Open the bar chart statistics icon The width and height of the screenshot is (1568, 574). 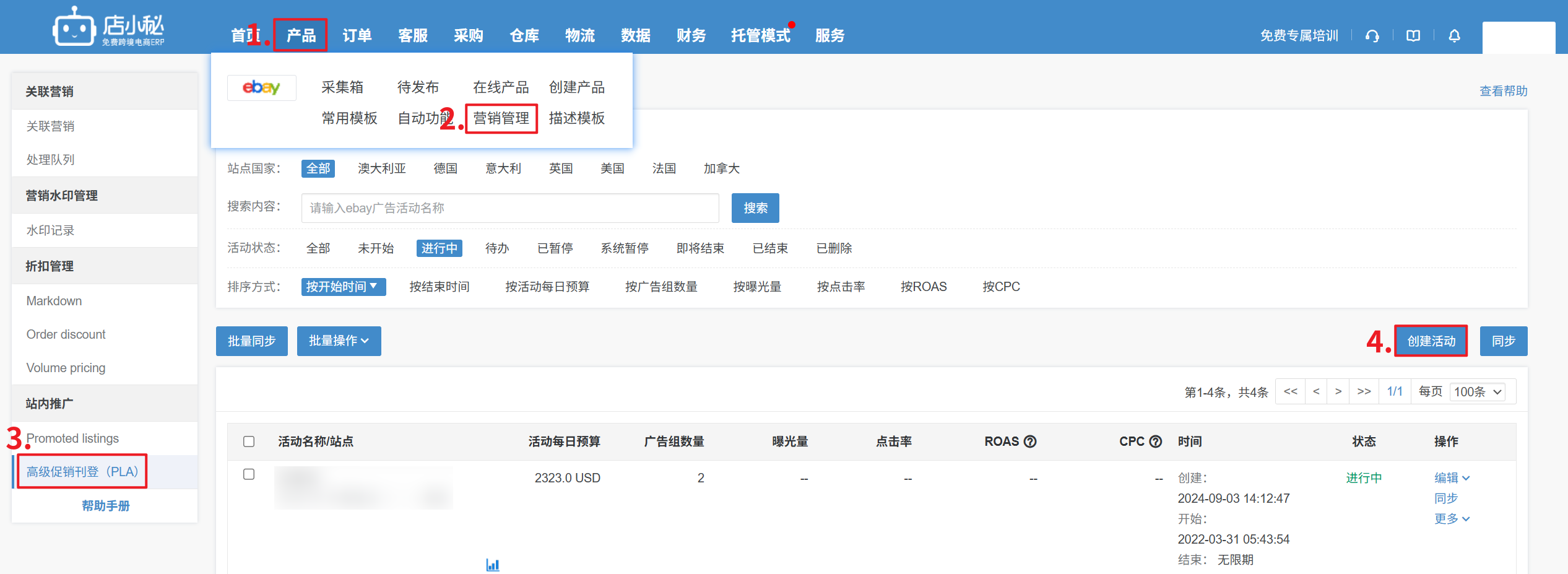[492, 564]
